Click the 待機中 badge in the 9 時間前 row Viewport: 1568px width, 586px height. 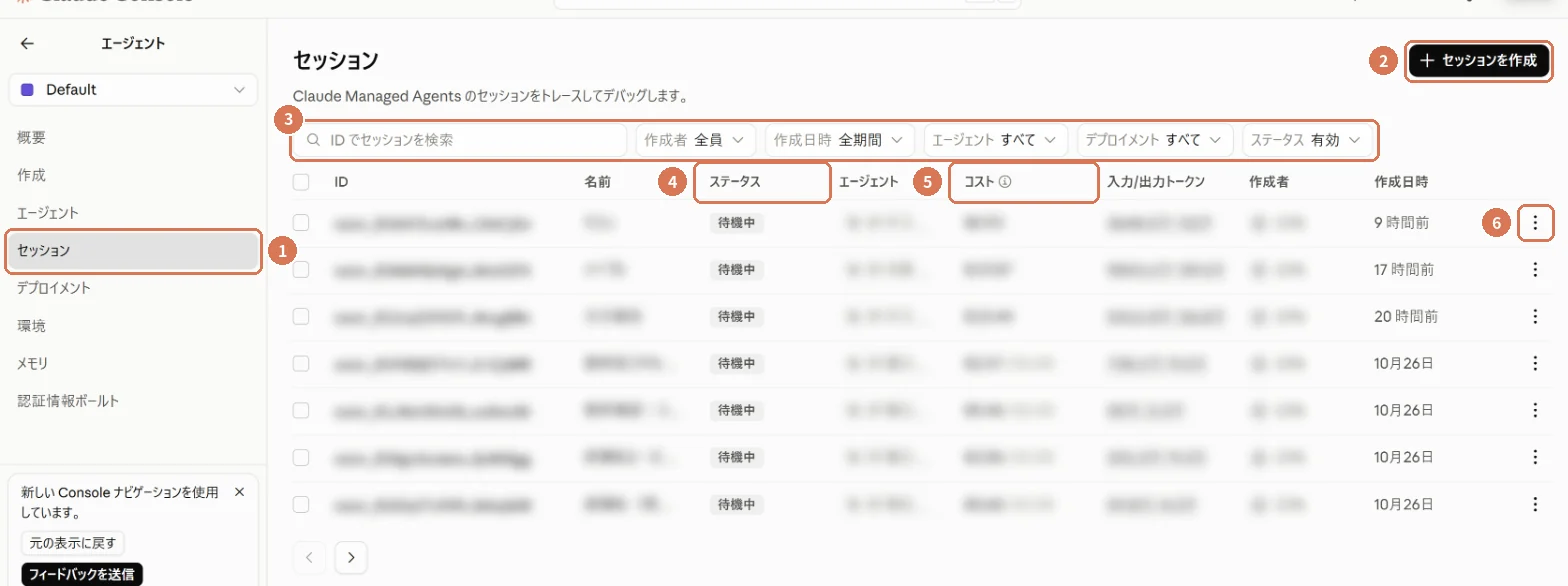736,223
